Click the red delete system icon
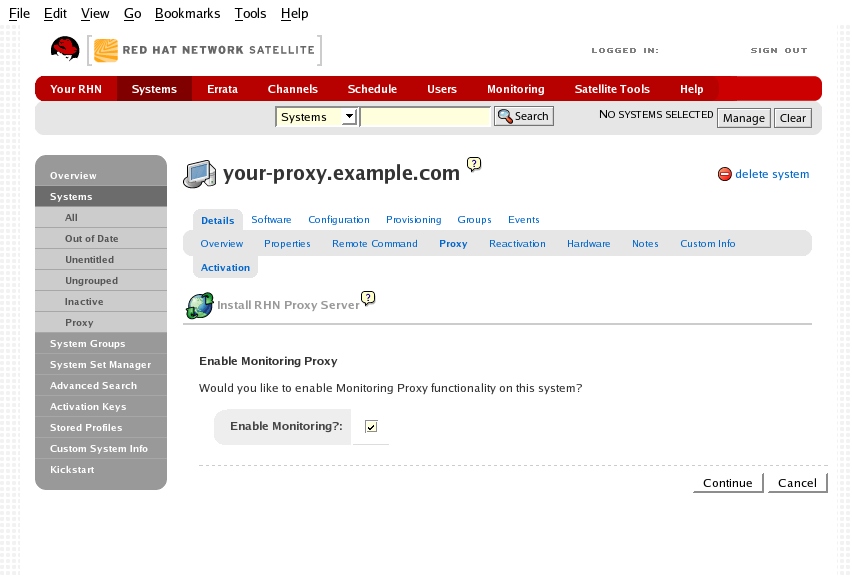 pos(724,174)
